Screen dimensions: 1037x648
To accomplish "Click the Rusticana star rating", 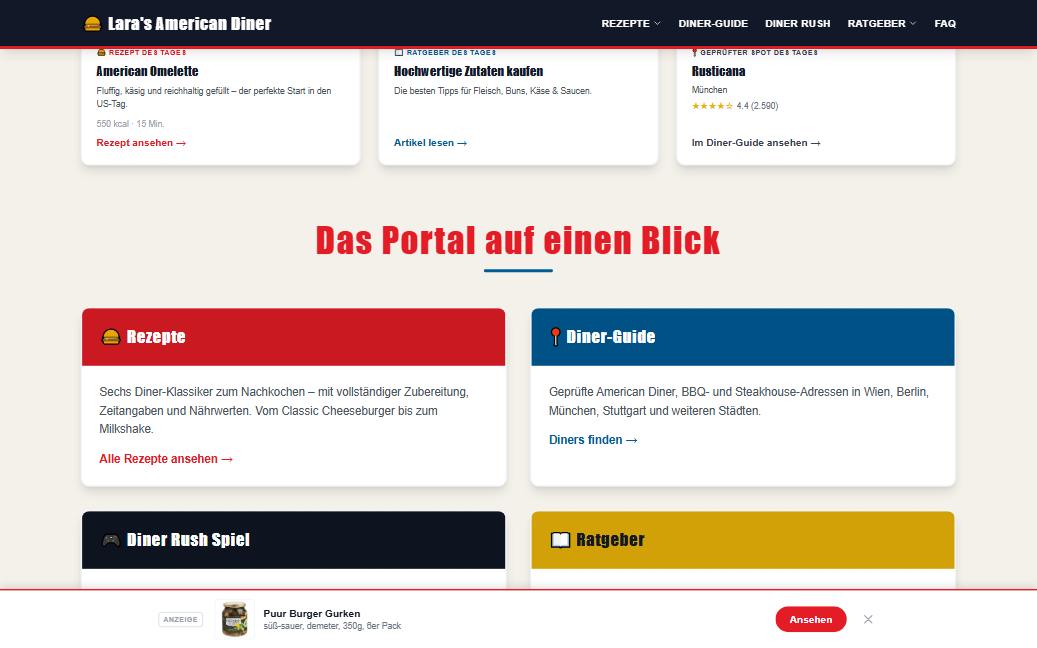I will pos(712,106).
